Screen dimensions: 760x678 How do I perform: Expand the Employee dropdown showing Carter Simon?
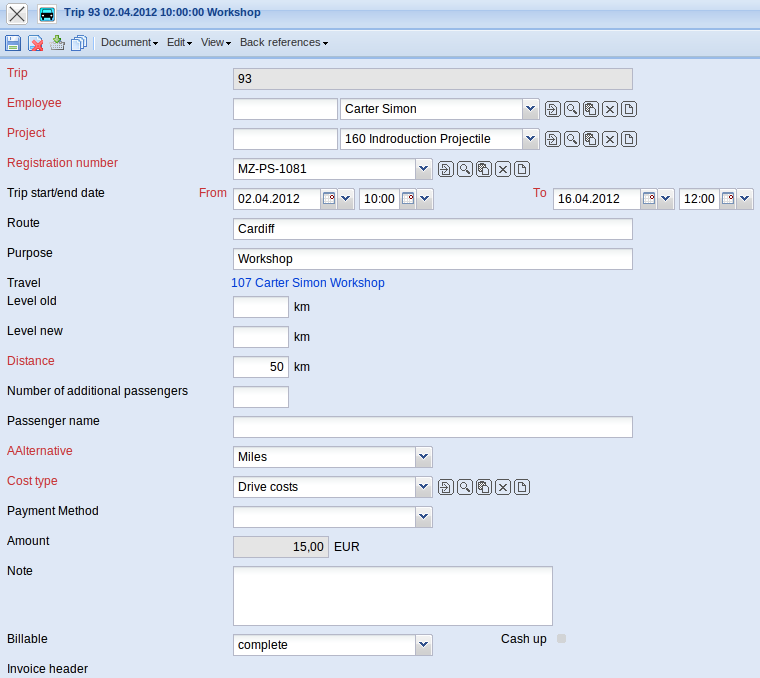[530, 109]
